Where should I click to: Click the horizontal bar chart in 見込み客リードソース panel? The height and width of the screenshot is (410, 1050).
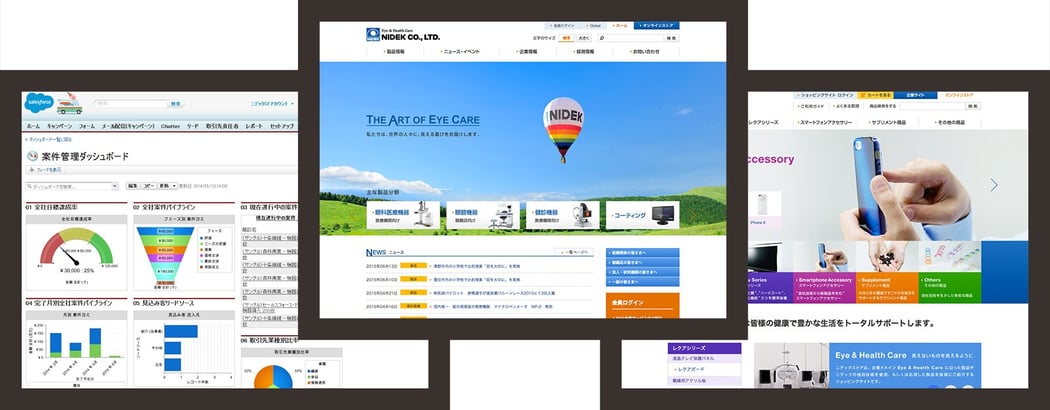(x=197, y=347)
